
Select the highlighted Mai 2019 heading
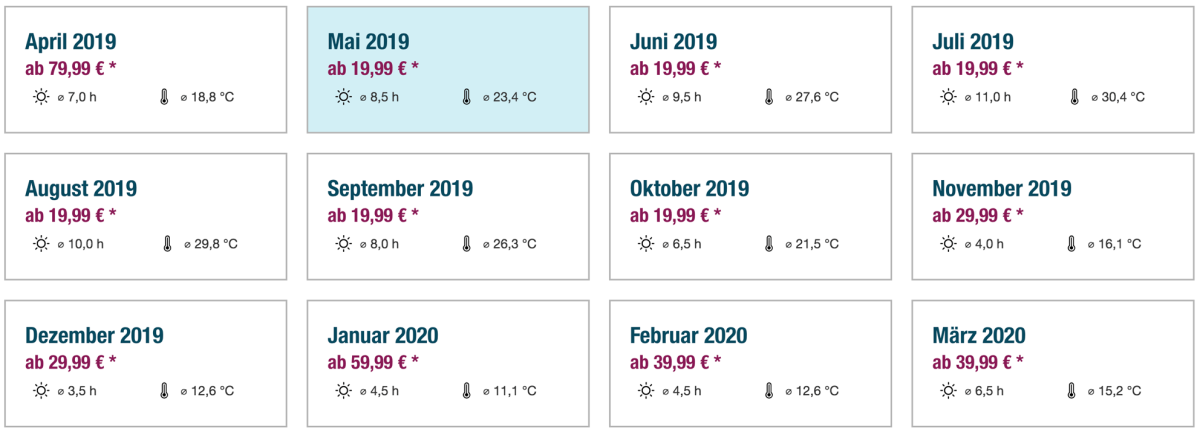click(368, 42)
